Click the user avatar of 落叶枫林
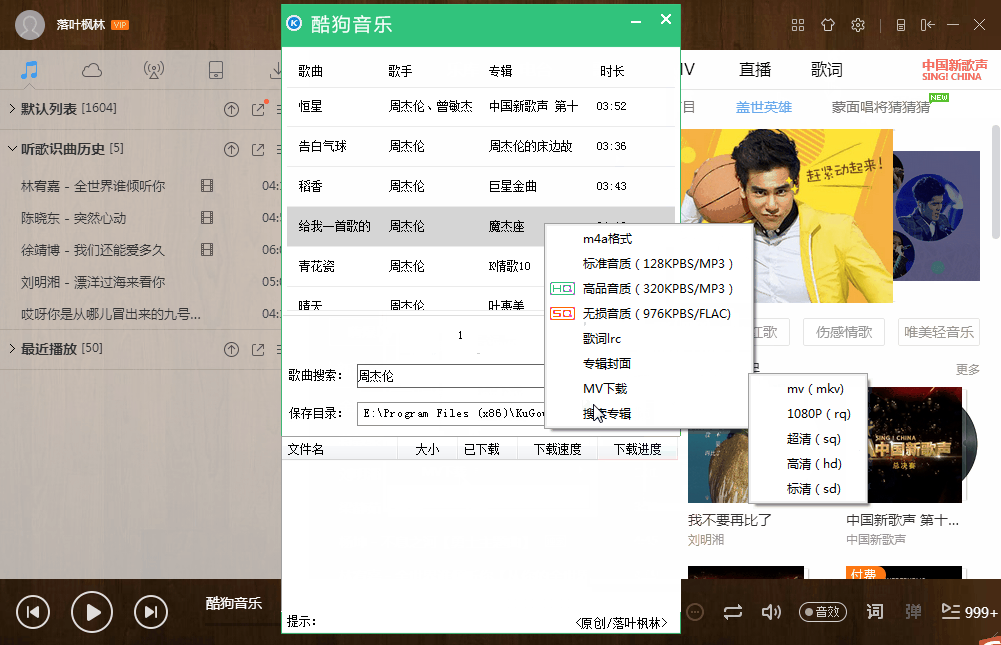 coord(29,25)
